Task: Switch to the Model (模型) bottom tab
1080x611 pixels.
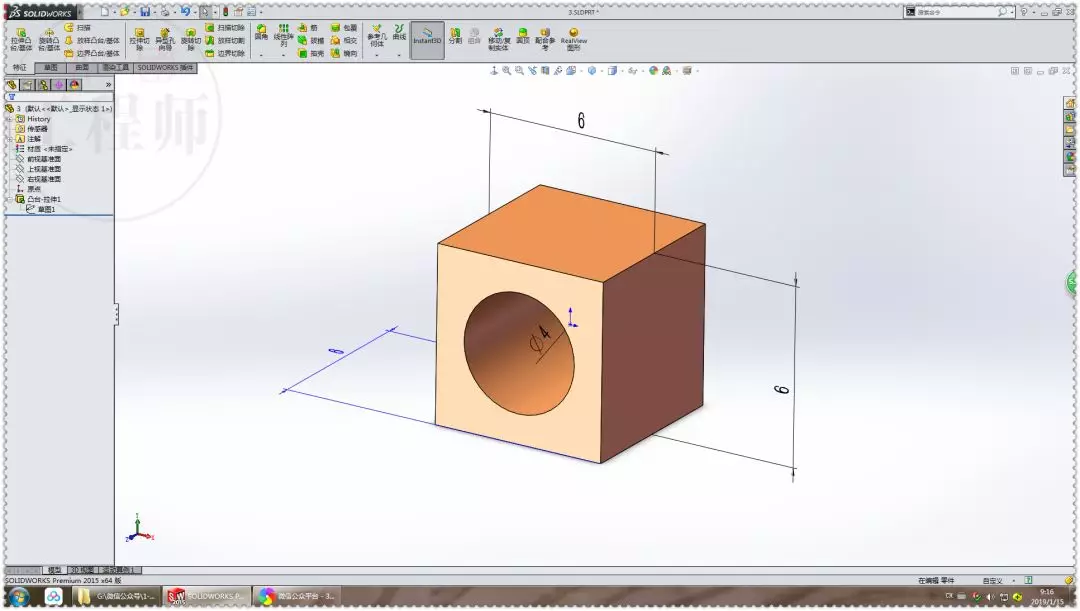Action: 54,570
